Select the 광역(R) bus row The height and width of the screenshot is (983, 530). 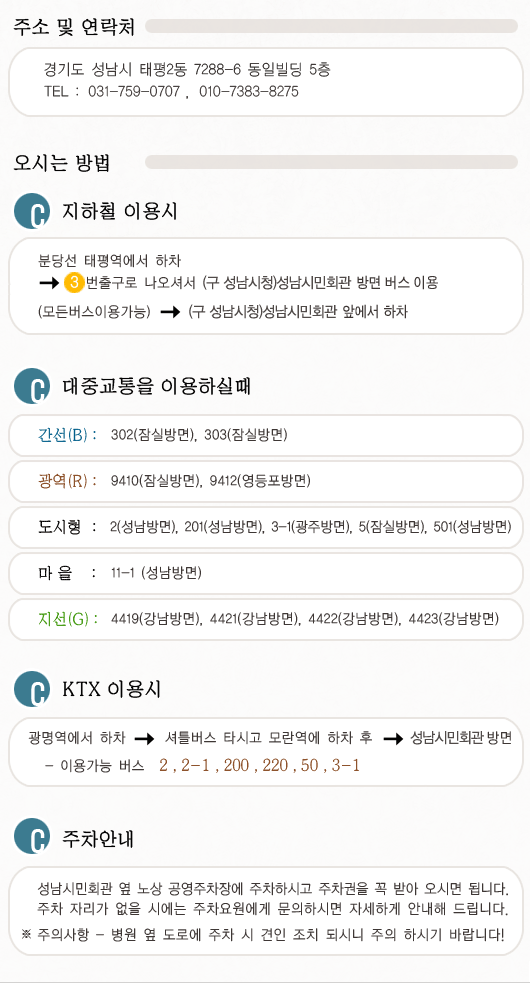pyautogui.click(x=265, y=481)
